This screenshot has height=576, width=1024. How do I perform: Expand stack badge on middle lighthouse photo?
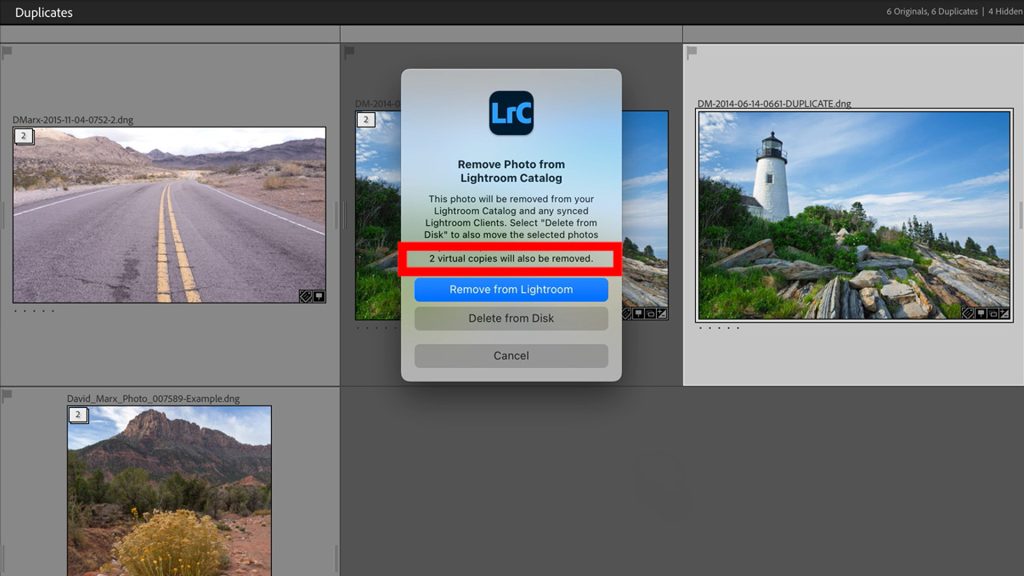pos(366,120)
